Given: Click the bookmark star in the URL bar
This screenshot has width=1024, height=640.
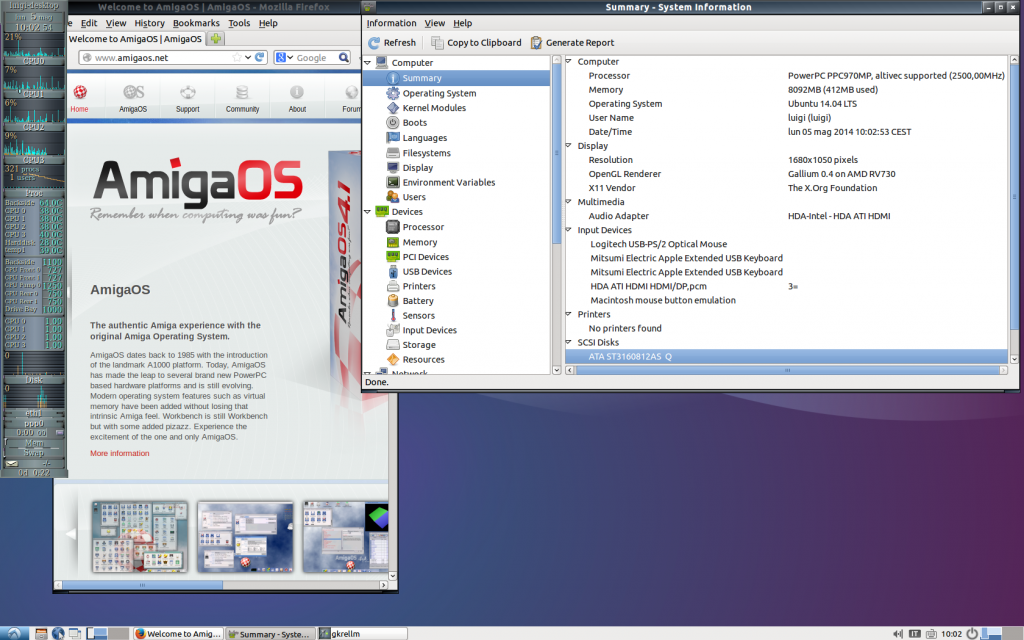Looking at the screenshot, I should coord(238,58).
